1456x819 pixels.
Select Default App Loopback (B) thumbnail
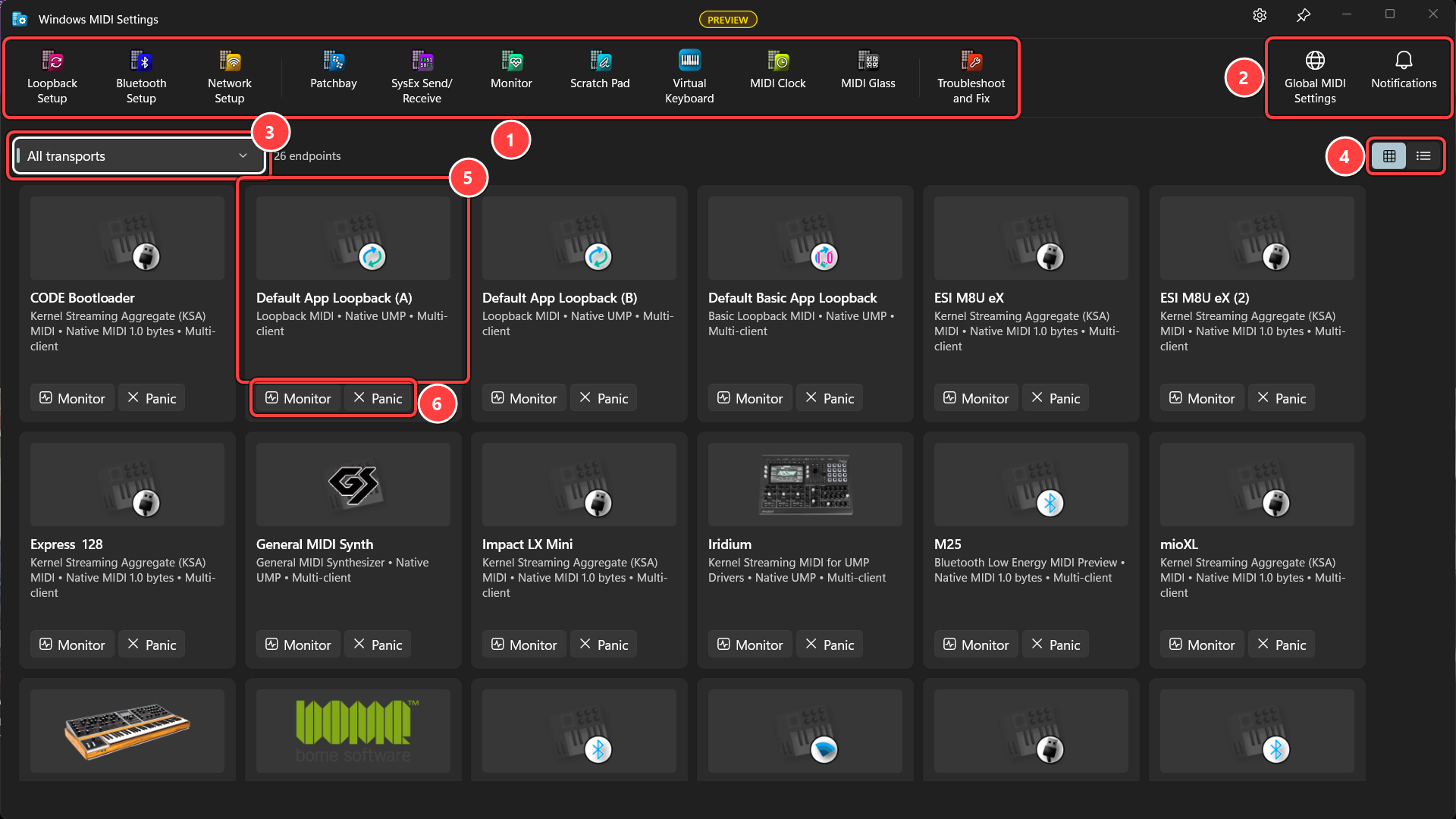(579, 238)
